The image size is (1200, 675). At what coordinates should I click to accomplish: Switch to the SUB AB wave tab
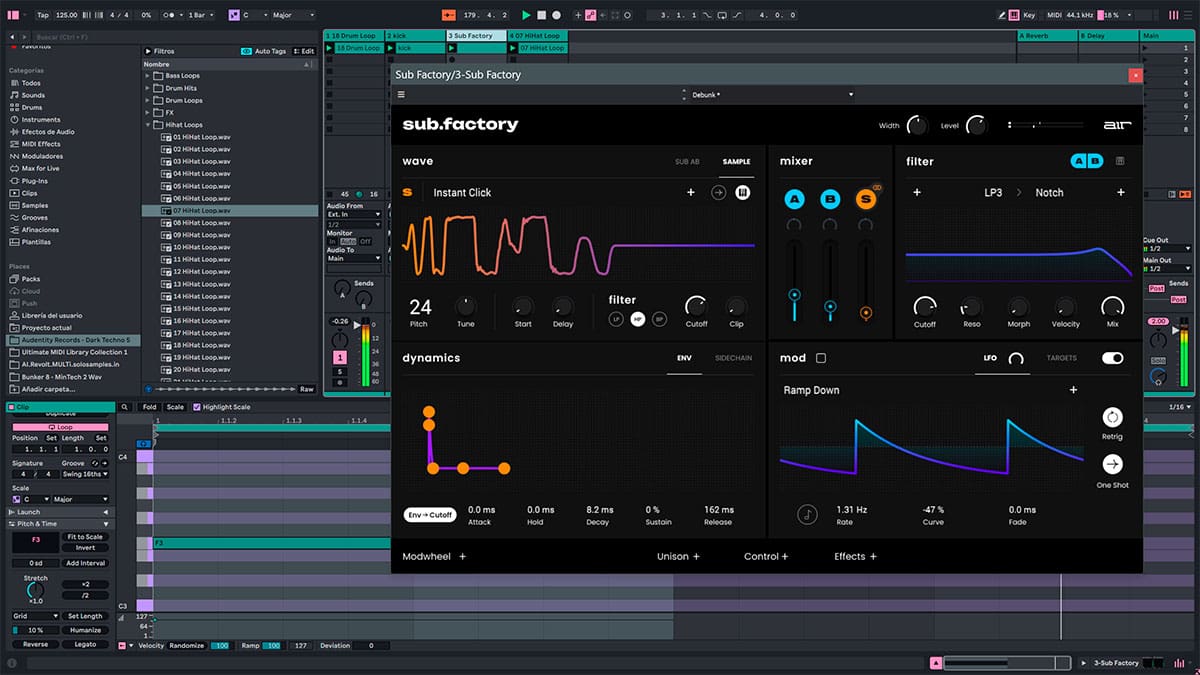click(687, 161)
